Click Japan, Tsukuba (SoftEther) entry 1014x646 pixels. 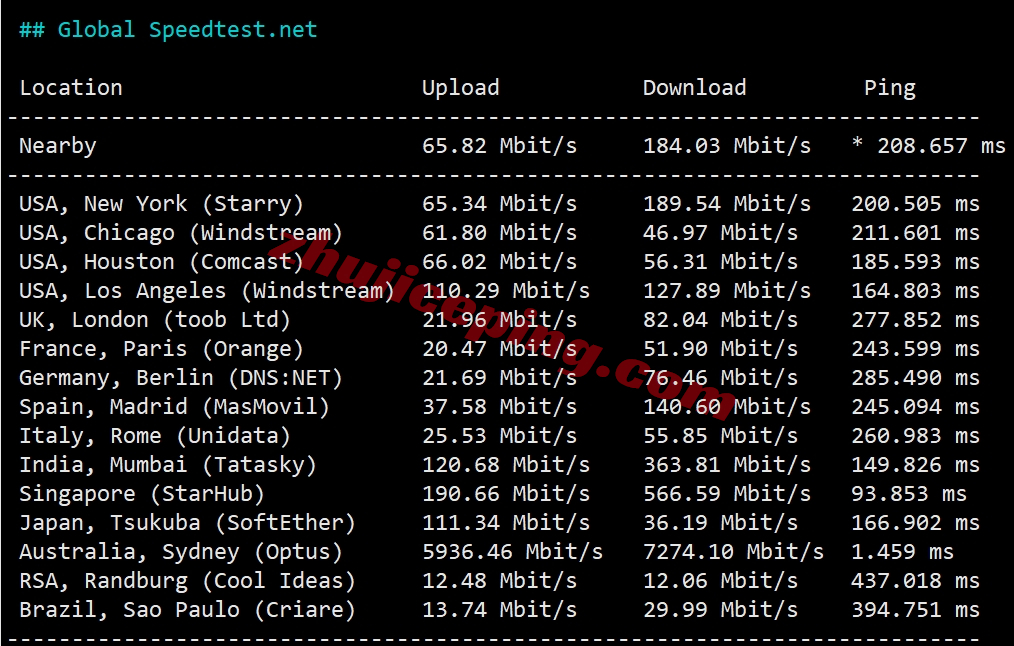point(188,522)
